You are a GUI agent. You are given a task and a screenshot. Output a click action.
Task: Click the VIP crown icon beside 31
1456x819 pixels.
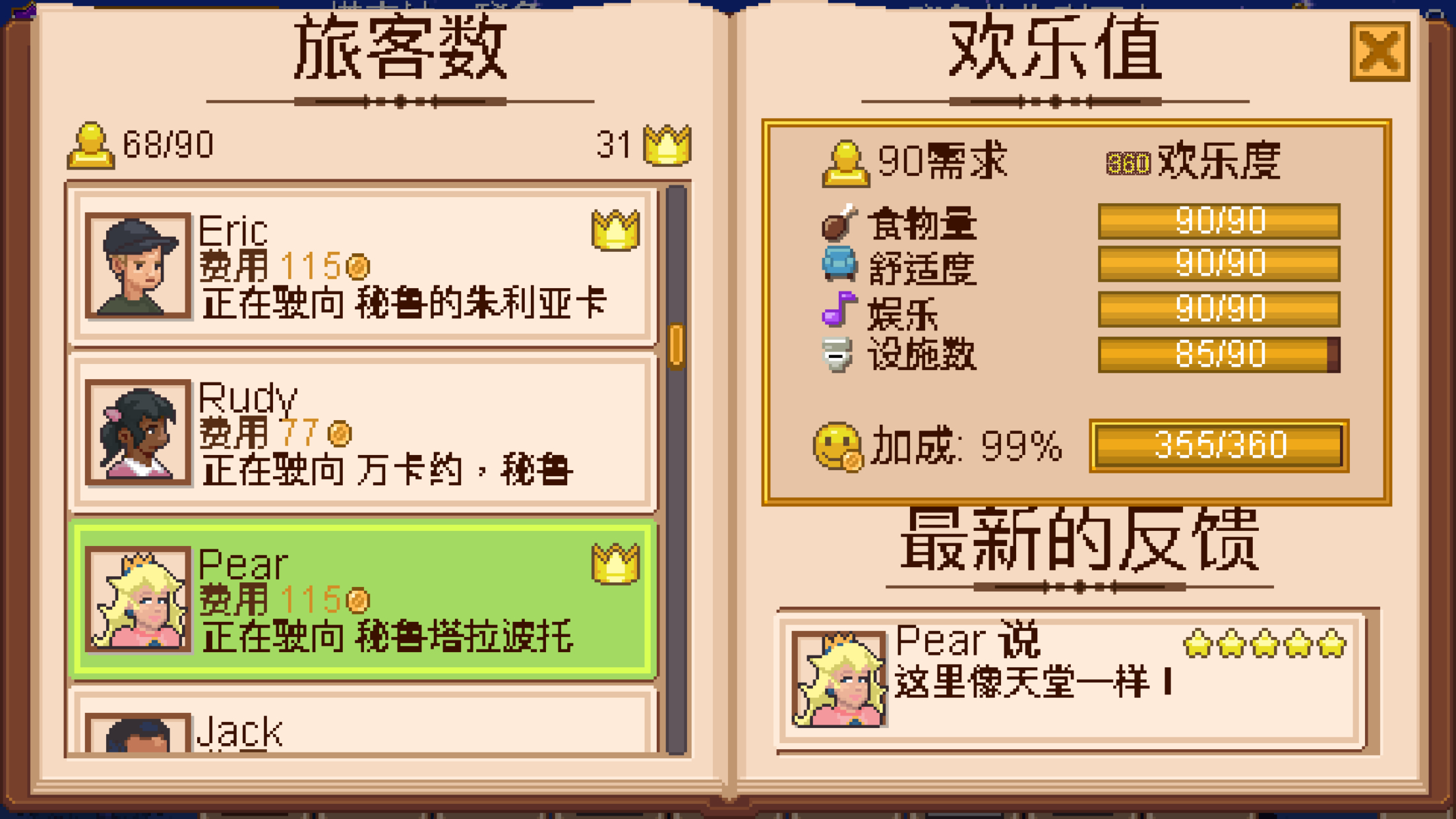(x=667, y=144)
